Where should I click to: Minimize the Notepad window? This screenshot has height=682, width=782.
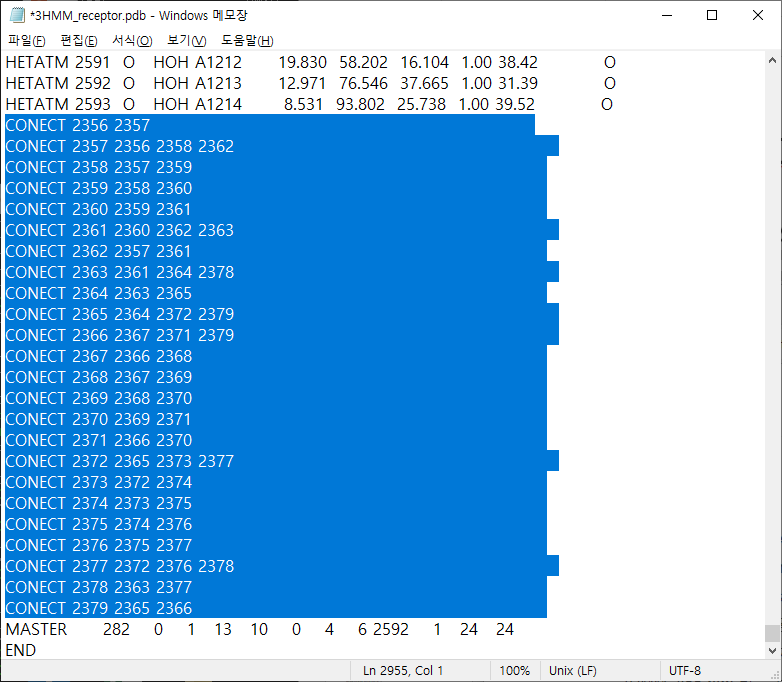667,15
